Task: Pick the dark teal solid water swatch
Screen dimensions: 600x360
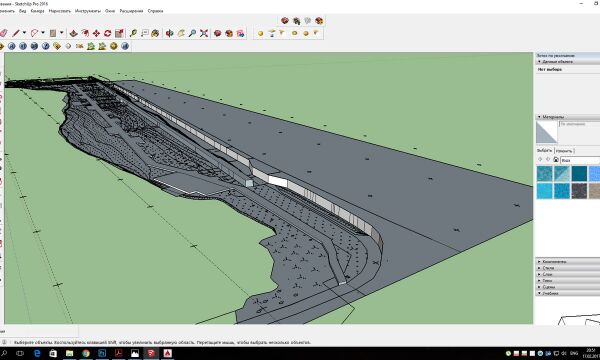Action: click(x=579, y=173)
